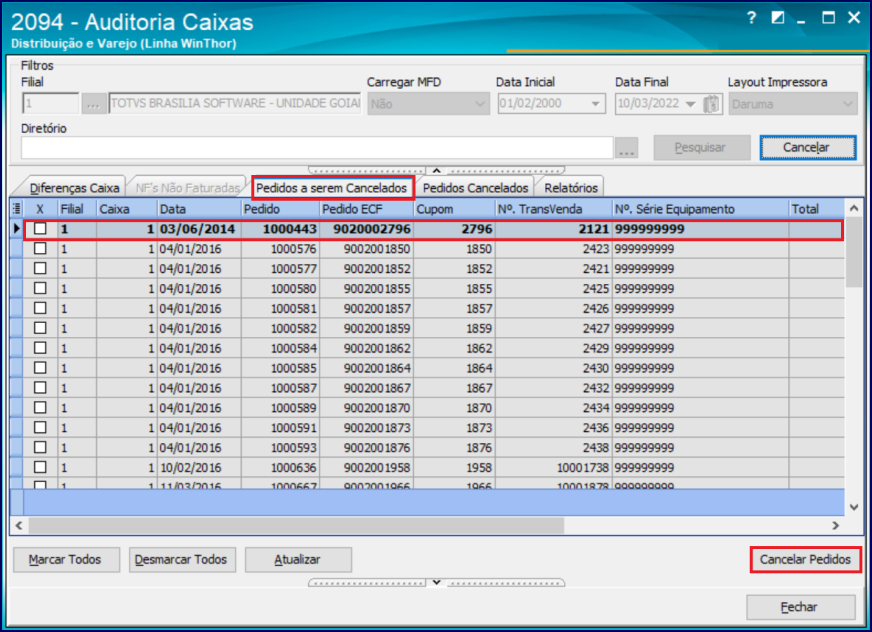Click the TransVenda cell 2432
Screen dimensions: 872x632
tap(553, 388)
